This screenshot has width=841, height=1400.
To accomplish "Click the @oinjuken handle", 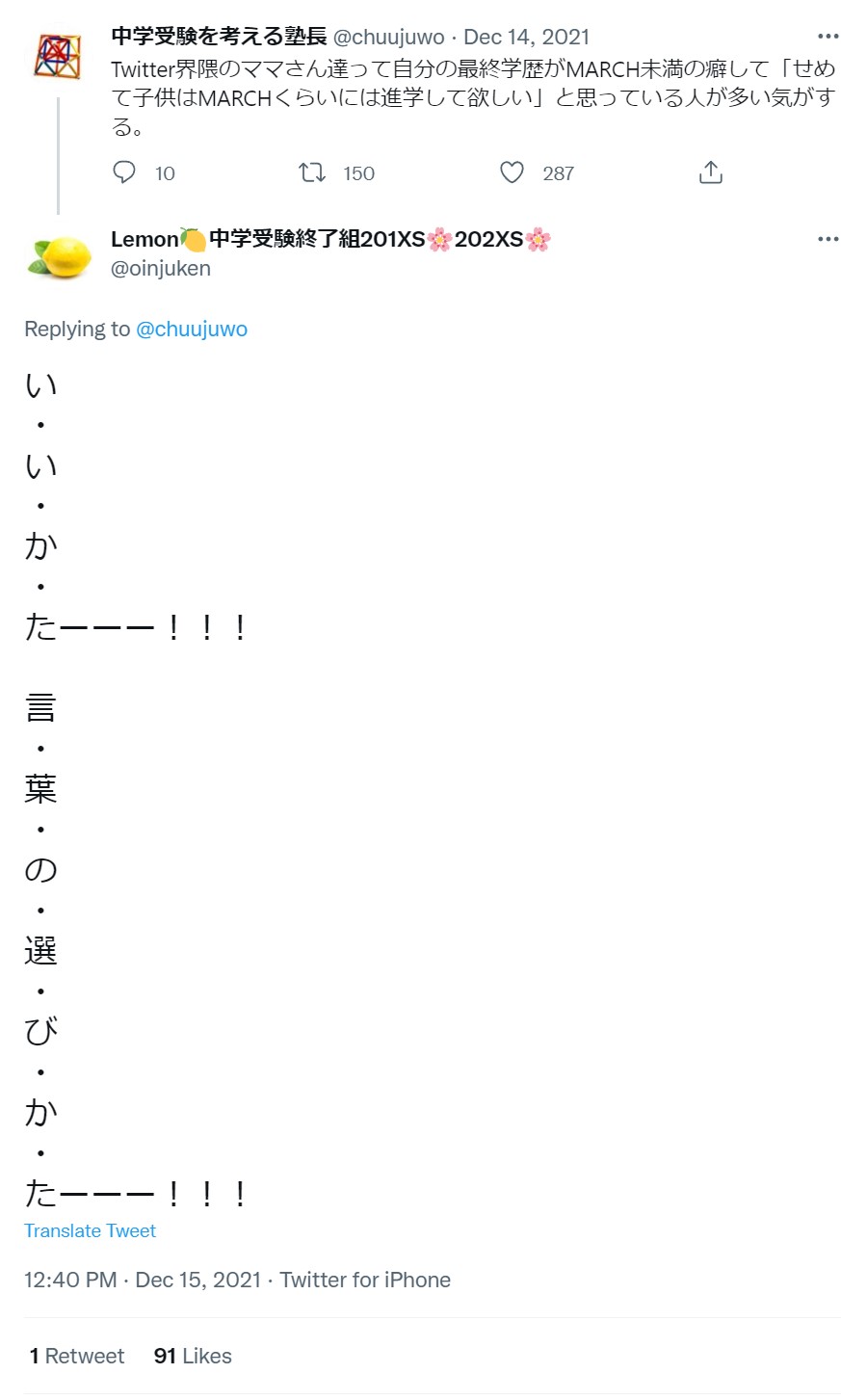I will (x=161, y=268).
